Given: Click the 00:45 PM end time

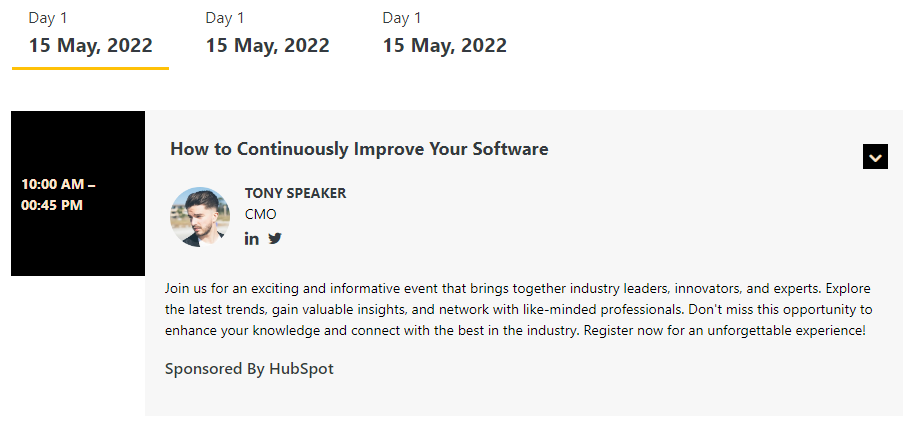Looking at the screenshot, I should (52, 205).
